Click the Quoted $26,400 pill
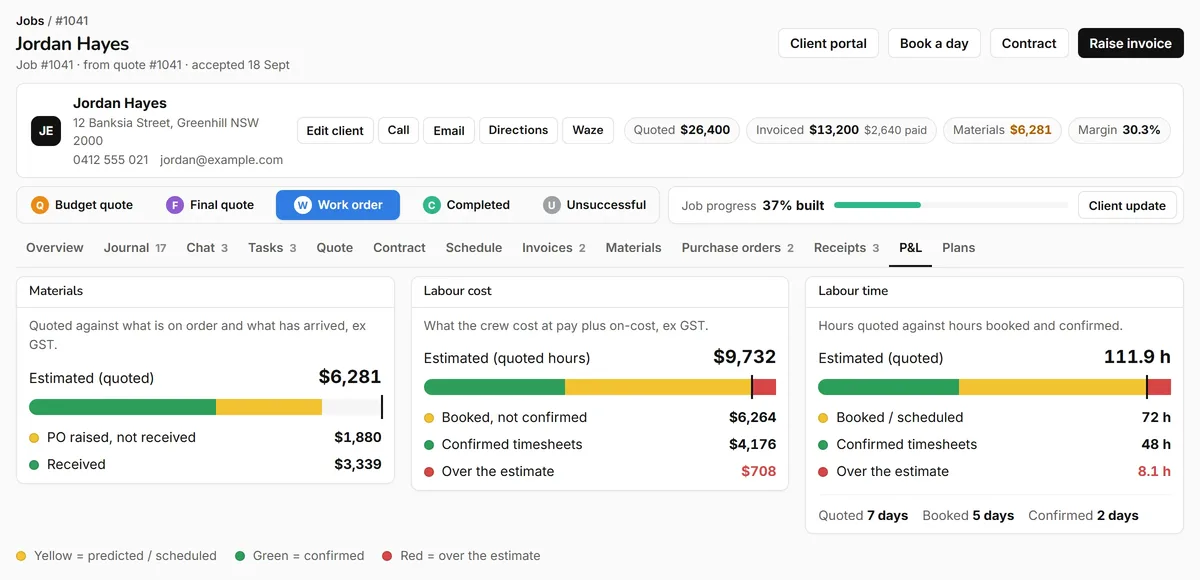1200x580 pixels. [x=682, y=130]
